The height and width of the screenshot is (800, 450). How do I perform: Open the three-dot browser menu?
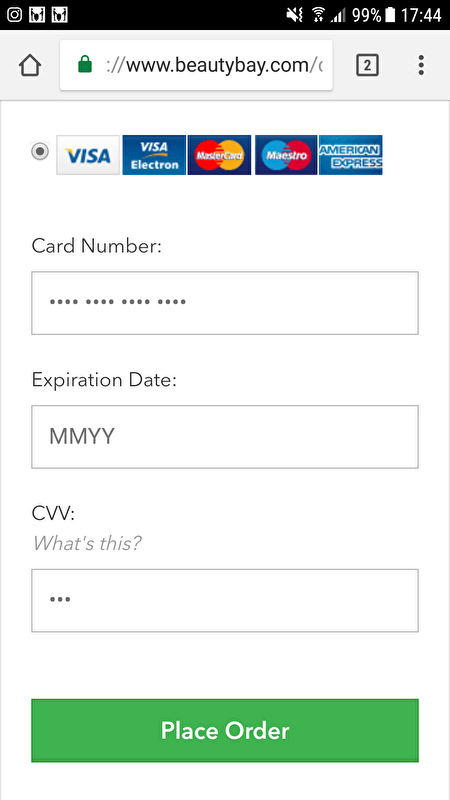[421, 65]
